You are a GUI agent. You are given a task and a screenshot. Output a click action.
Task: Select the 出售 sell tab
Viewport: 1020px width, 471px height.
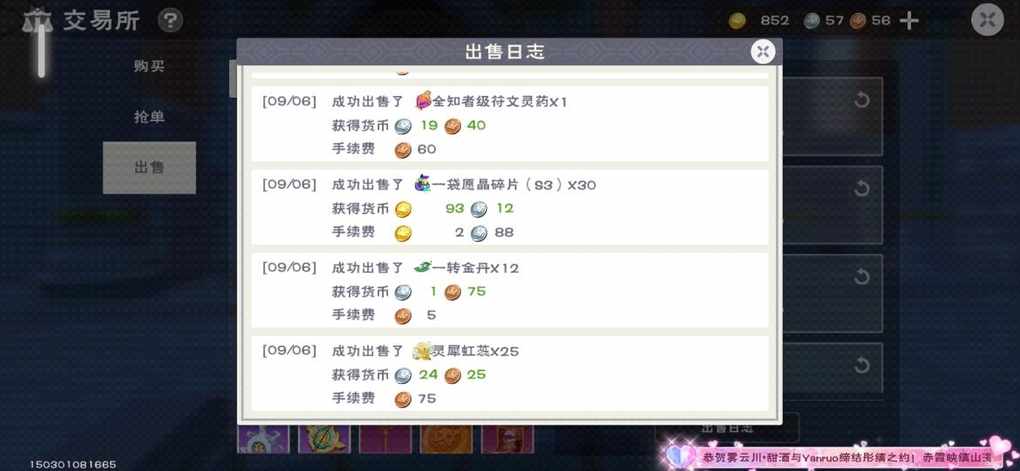pyautogui.click(x=149, y=168)
